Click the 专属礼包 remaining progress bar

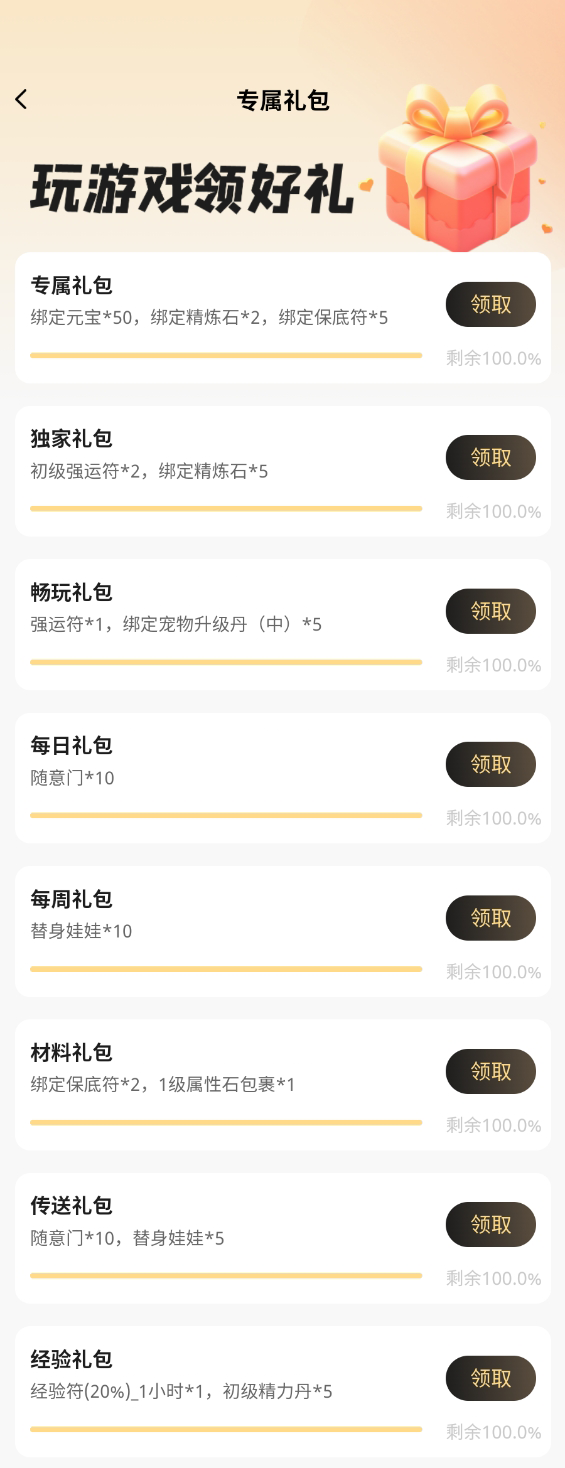226,355
